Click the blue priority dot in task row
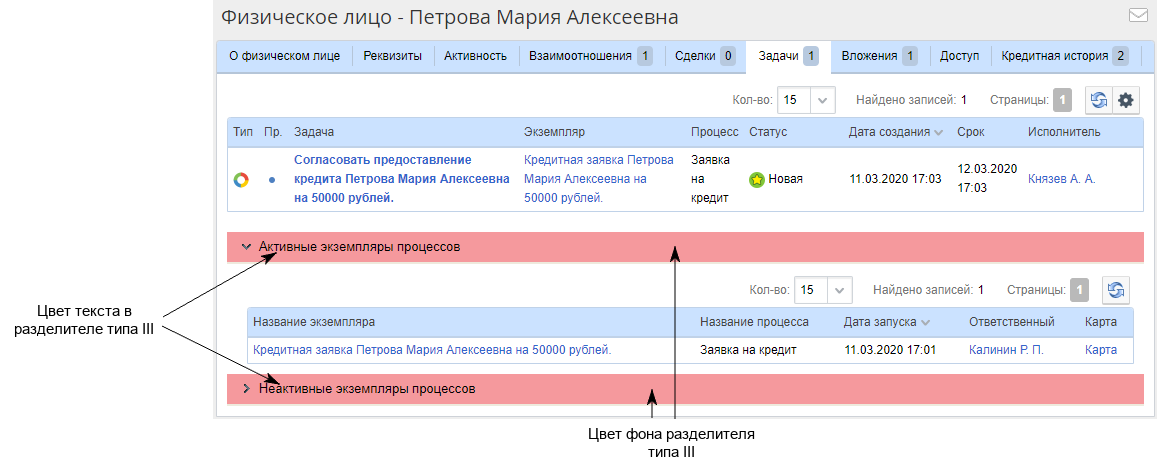 (x=272, y=180)
